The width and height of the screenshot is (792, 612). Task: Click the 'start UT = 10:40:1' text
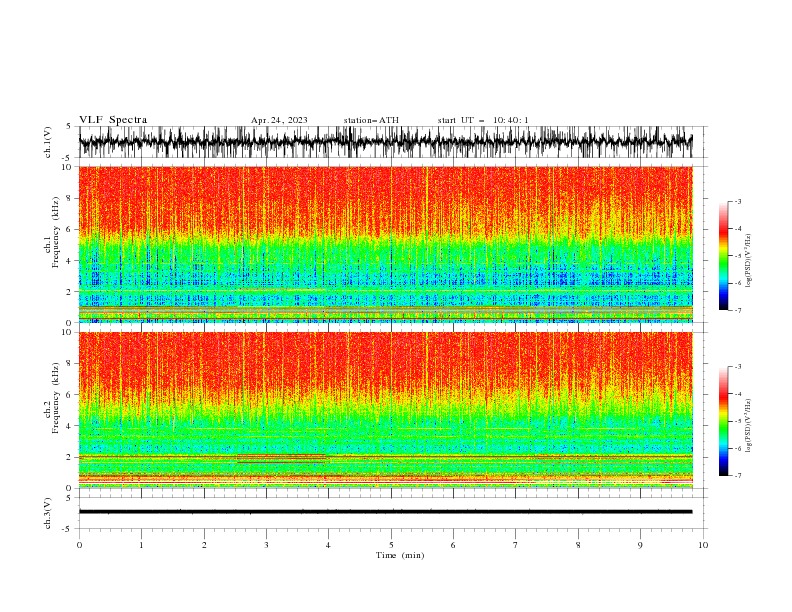pyautogui.click(x=483, y=120)
